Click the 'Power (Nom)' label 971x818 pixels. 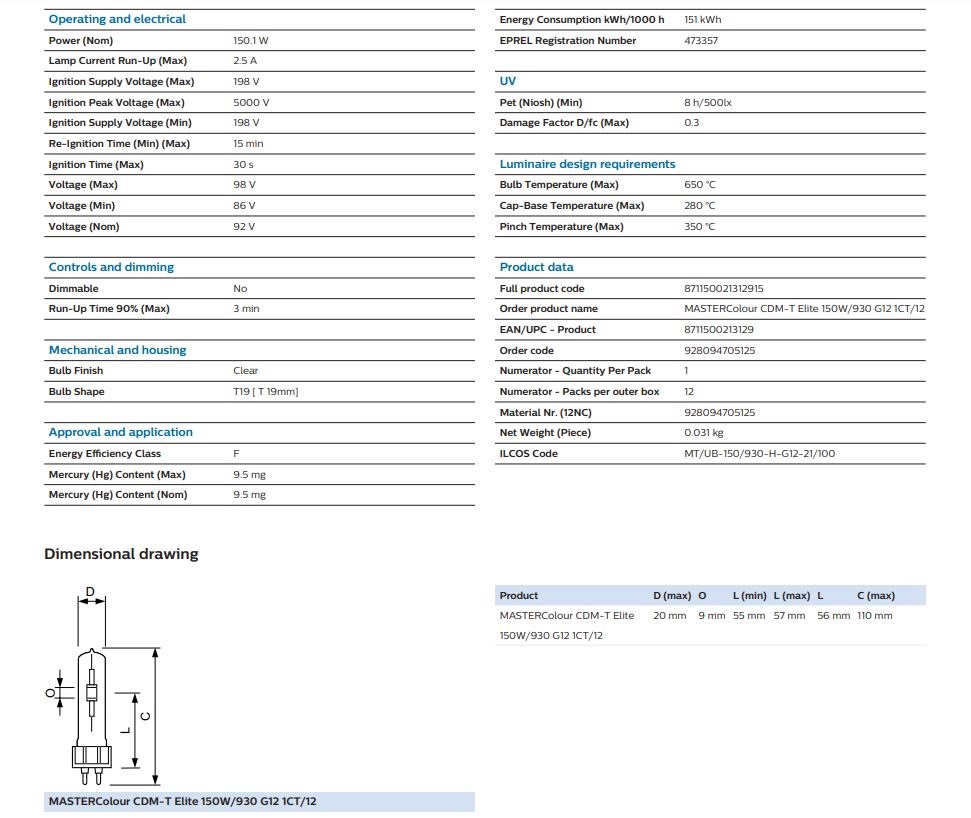click(x=81, y=41)
